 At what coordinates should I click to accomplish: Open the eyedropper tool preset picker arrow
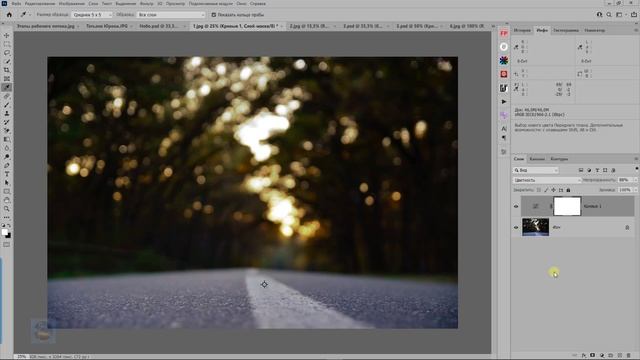click(30, 15)
